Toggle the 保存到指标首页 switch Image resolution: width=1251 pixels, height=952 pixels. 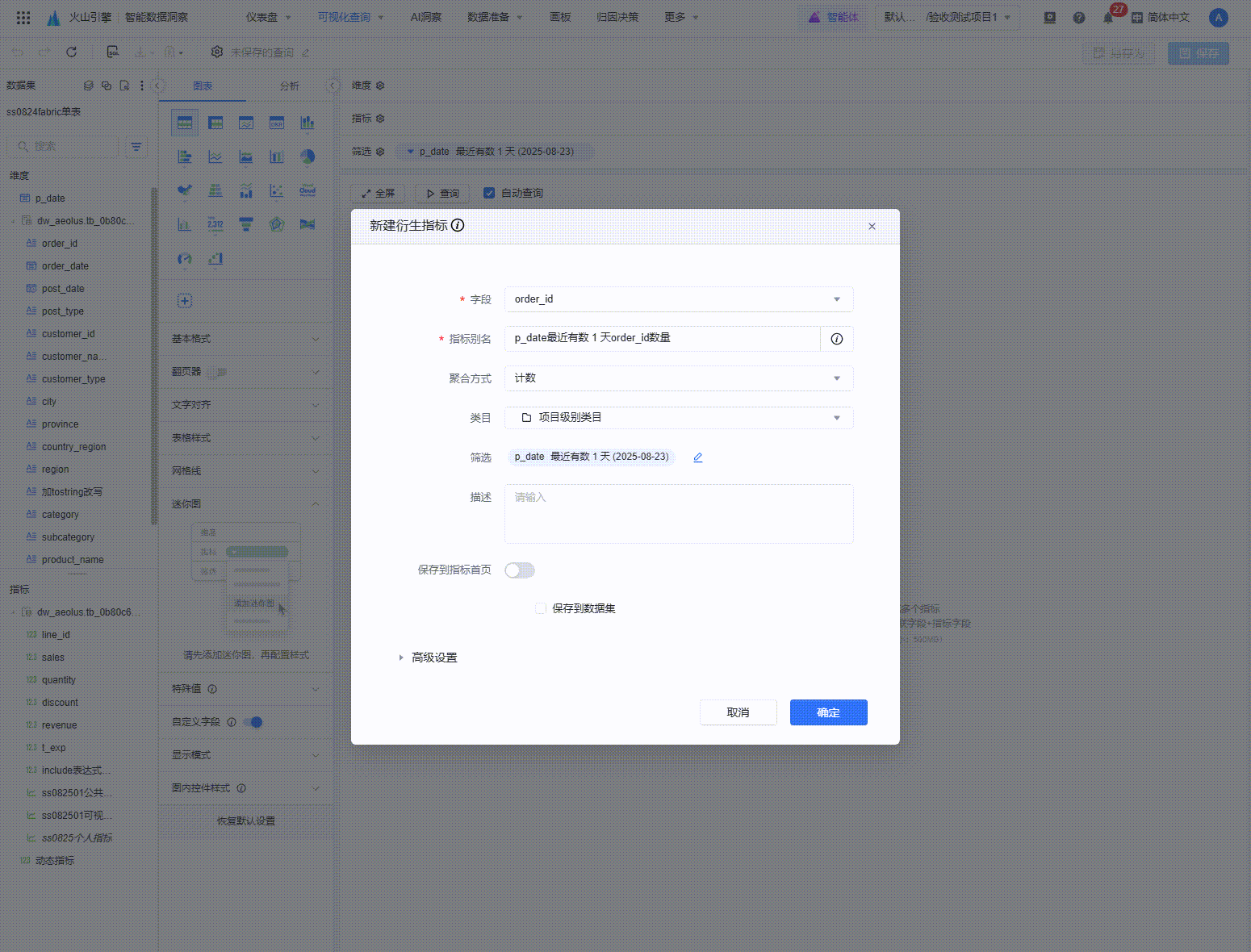click(x=520, y=570)
